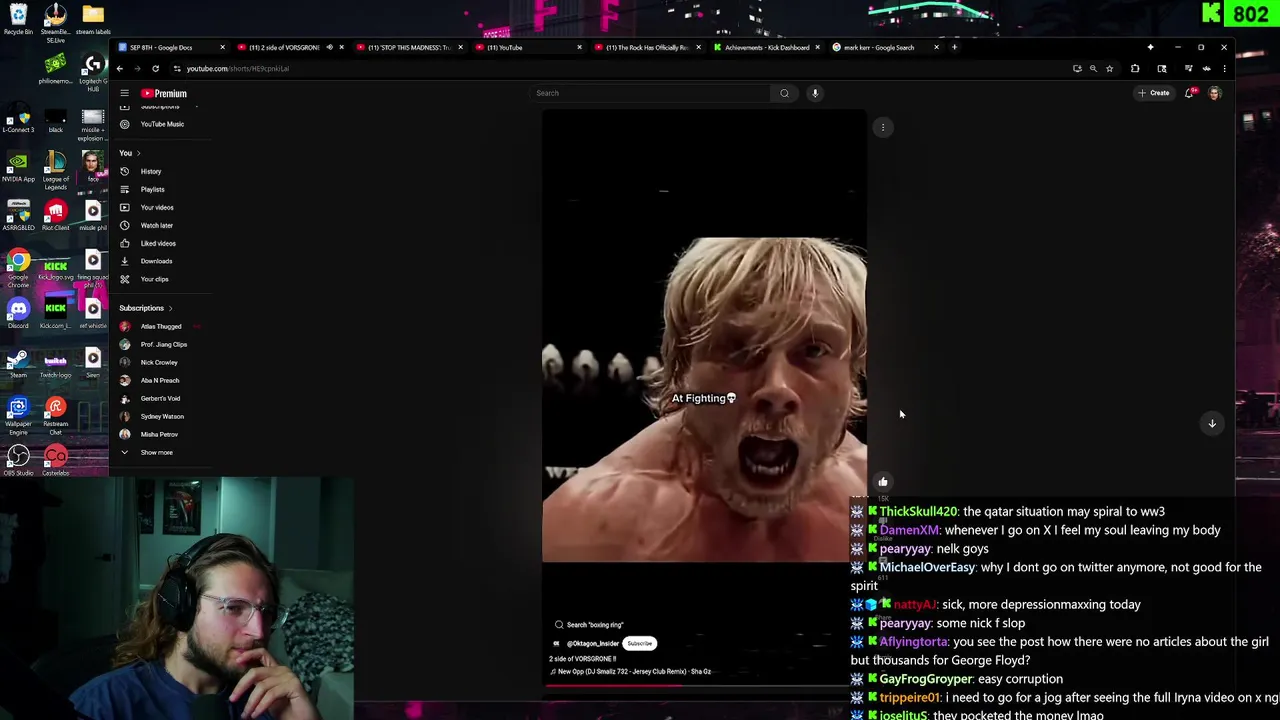Open Steam desktop shortcut

(18, 363)
